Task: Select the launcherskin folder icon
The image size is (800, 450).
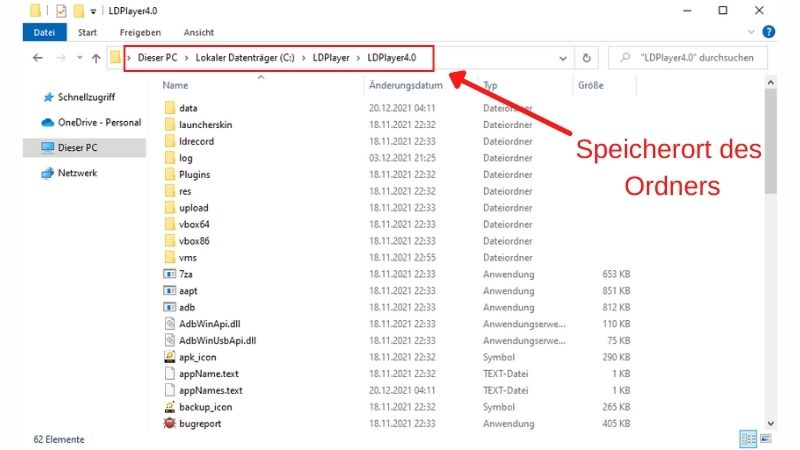Action: tap(170, 124)
